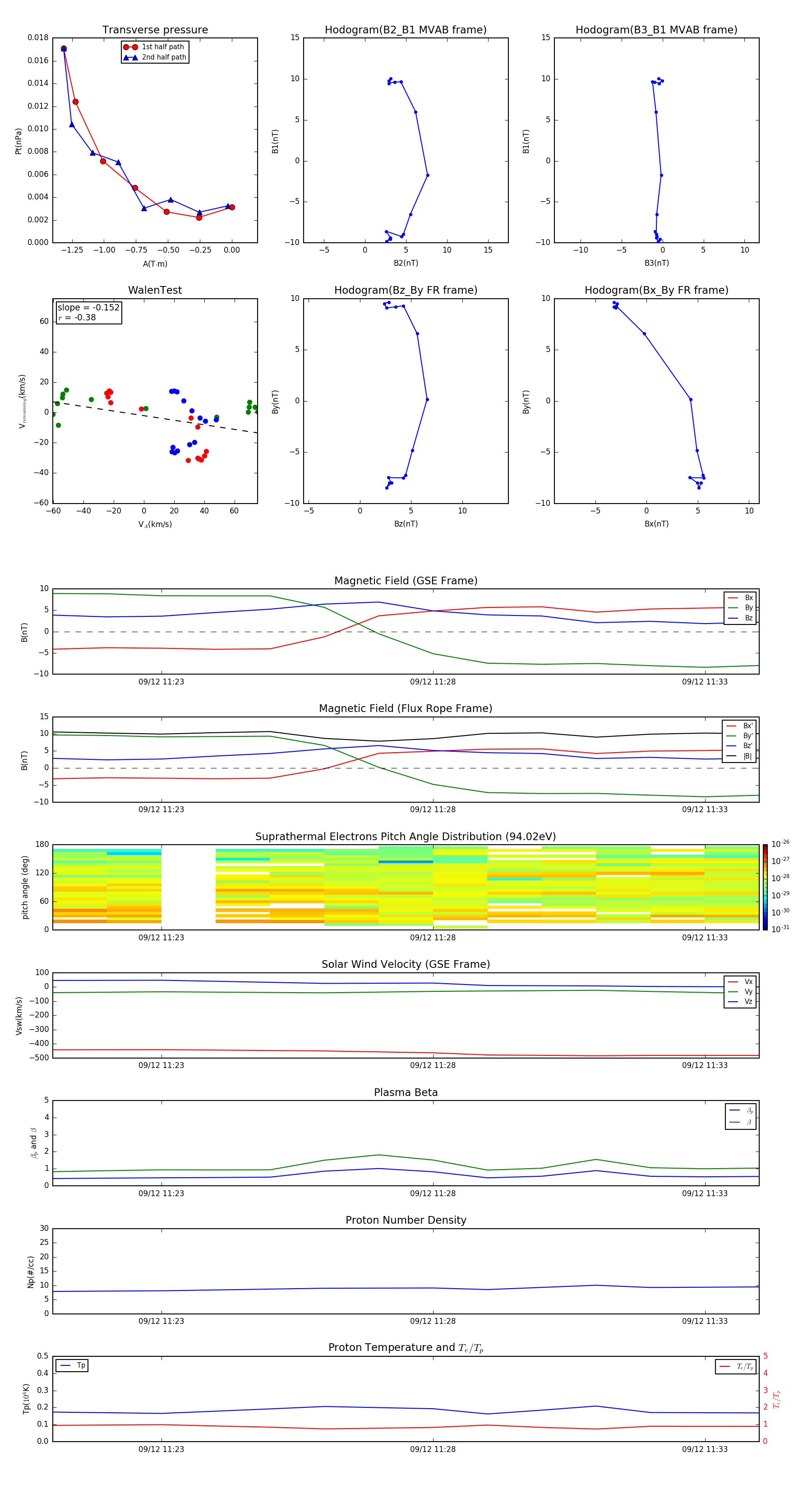The image size is (812, 1489).
Task: Click the 'Magnetic Field (Flux Rope Frame)' title
Action: tap(406, 709)
